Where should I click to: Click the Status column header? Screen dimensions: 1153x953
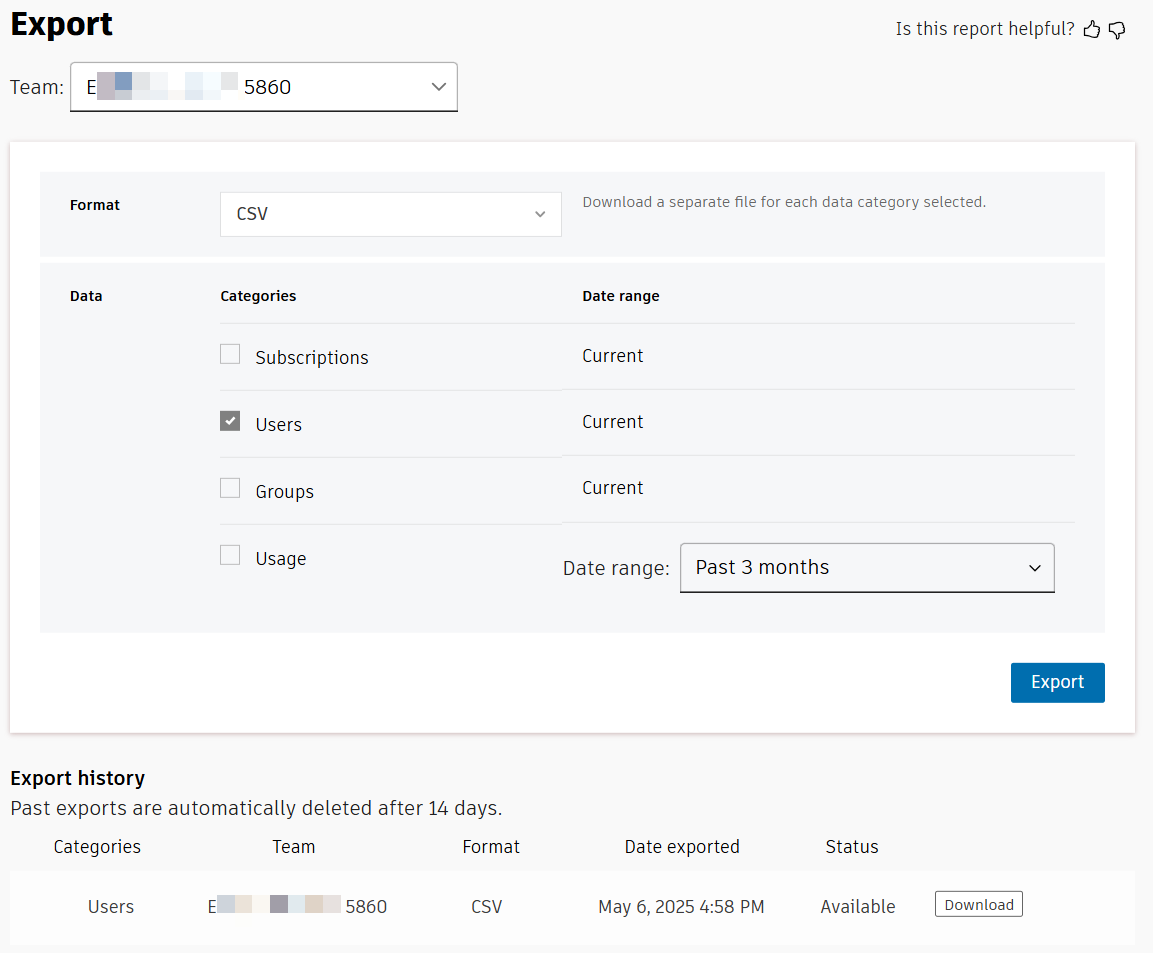(851, 846)
